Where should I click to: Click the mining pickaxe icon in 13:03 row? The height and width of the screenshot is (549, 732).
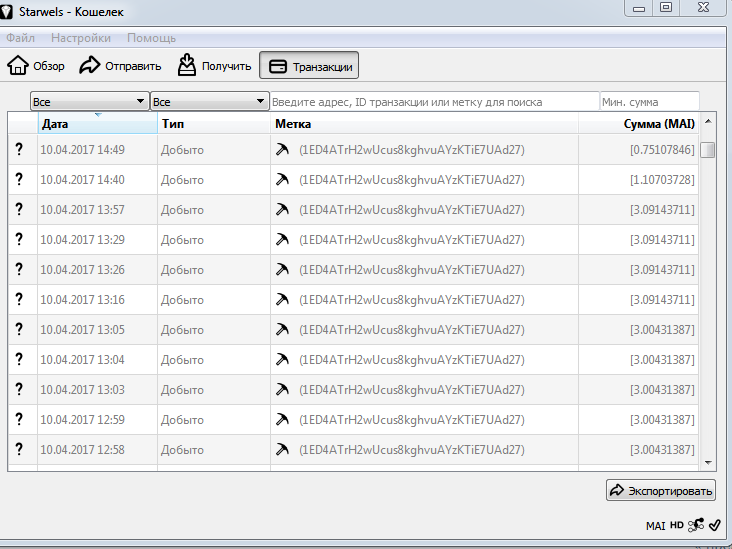point(282,389)
